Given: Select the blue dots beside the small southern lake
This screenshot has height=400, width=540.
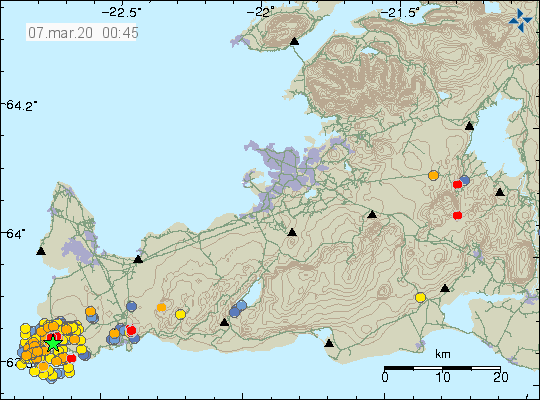Looking at the screenshot, I should coord(238,309).
